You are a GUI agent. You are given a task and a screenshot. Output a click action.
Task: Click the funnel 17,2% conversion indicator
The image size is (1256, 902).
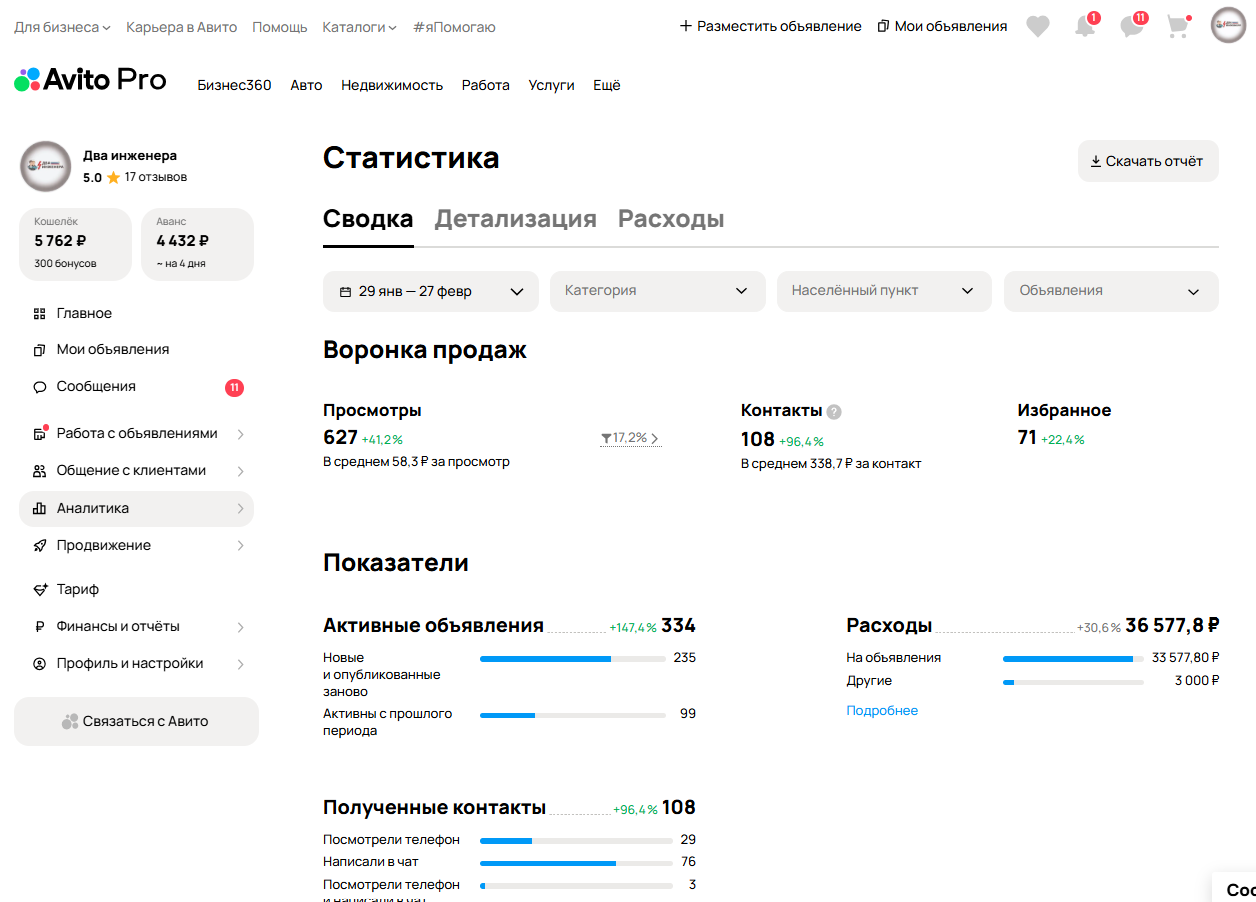pyautogui.click(x=630, y=438)
